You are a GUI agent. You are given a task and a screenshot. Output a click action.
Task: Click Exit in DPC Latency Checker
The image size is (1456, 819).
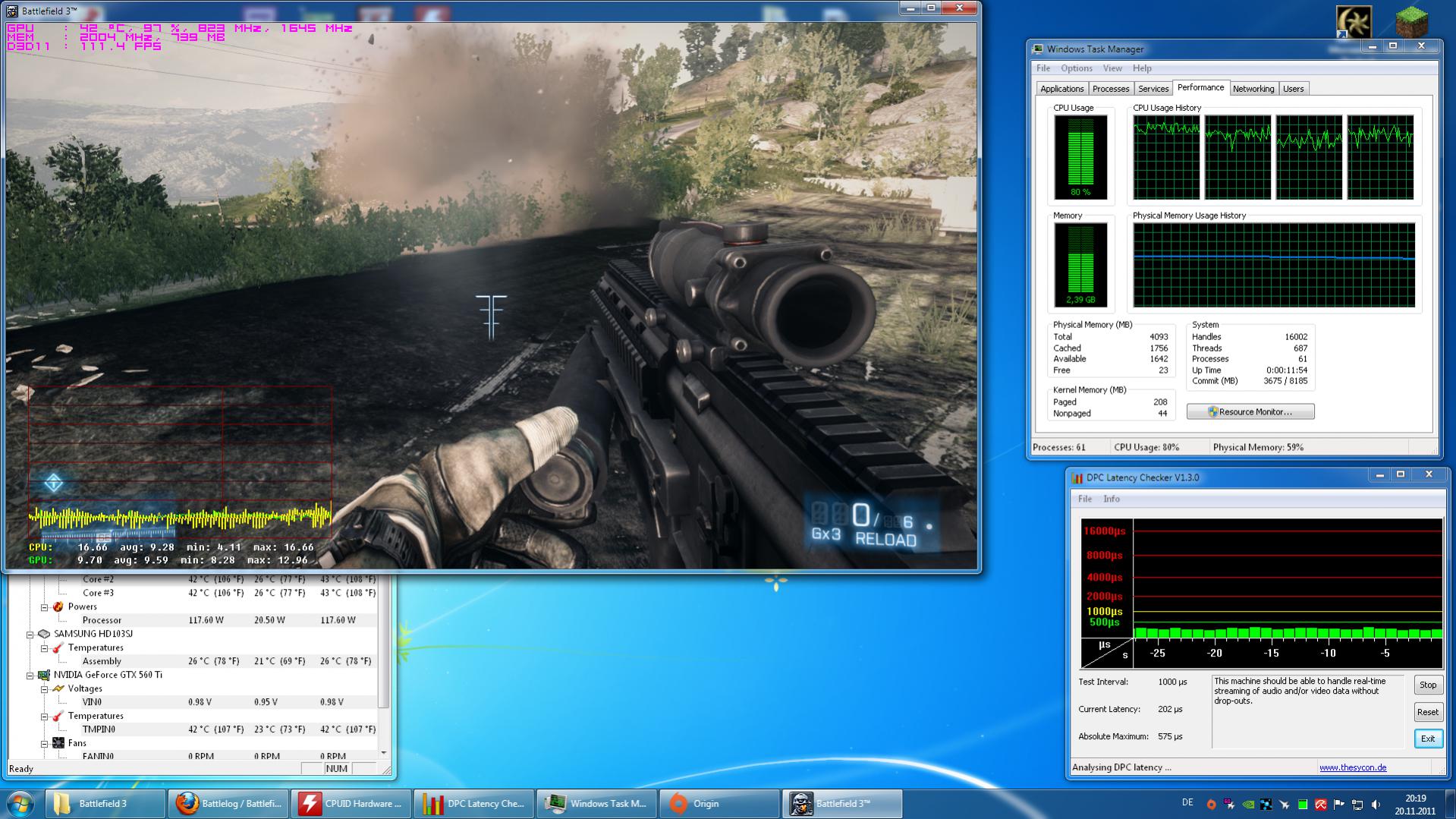point(1428,739)
